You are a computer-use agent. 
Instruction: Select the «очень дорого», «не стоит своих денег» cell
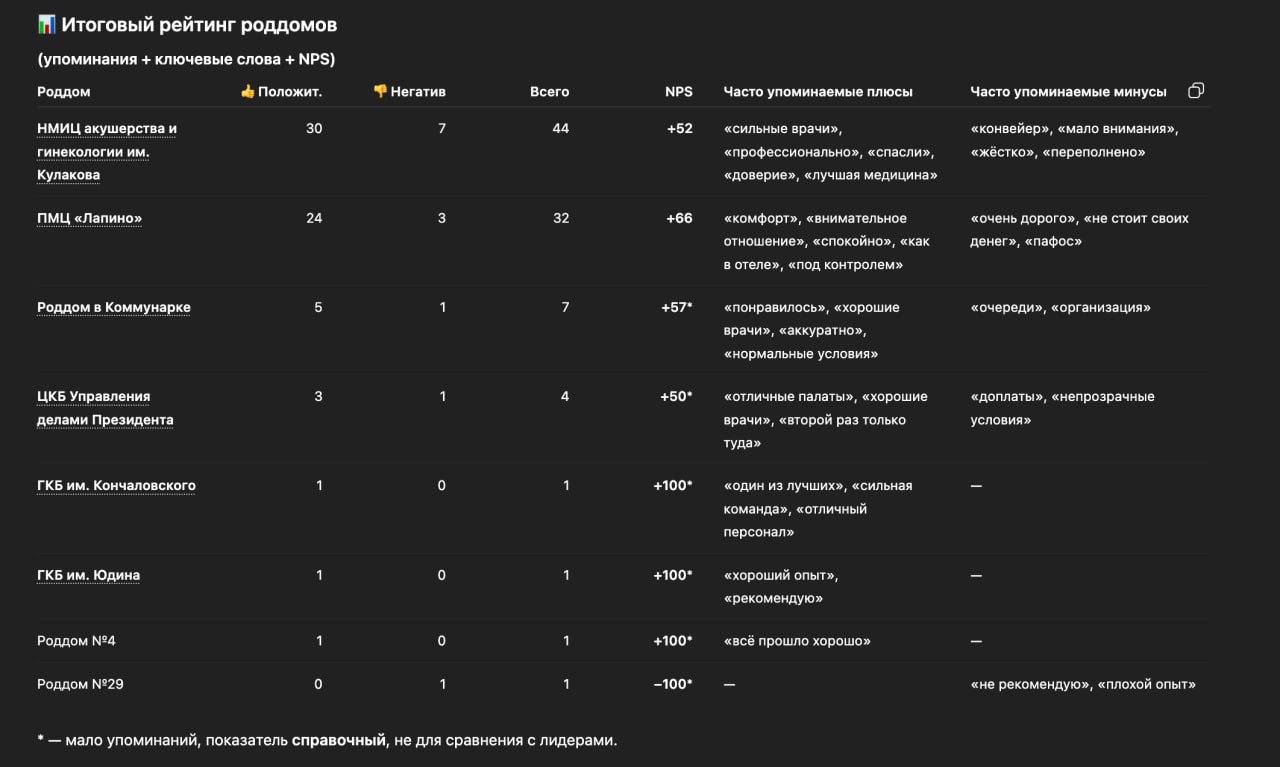click(x=1080, y=230)
